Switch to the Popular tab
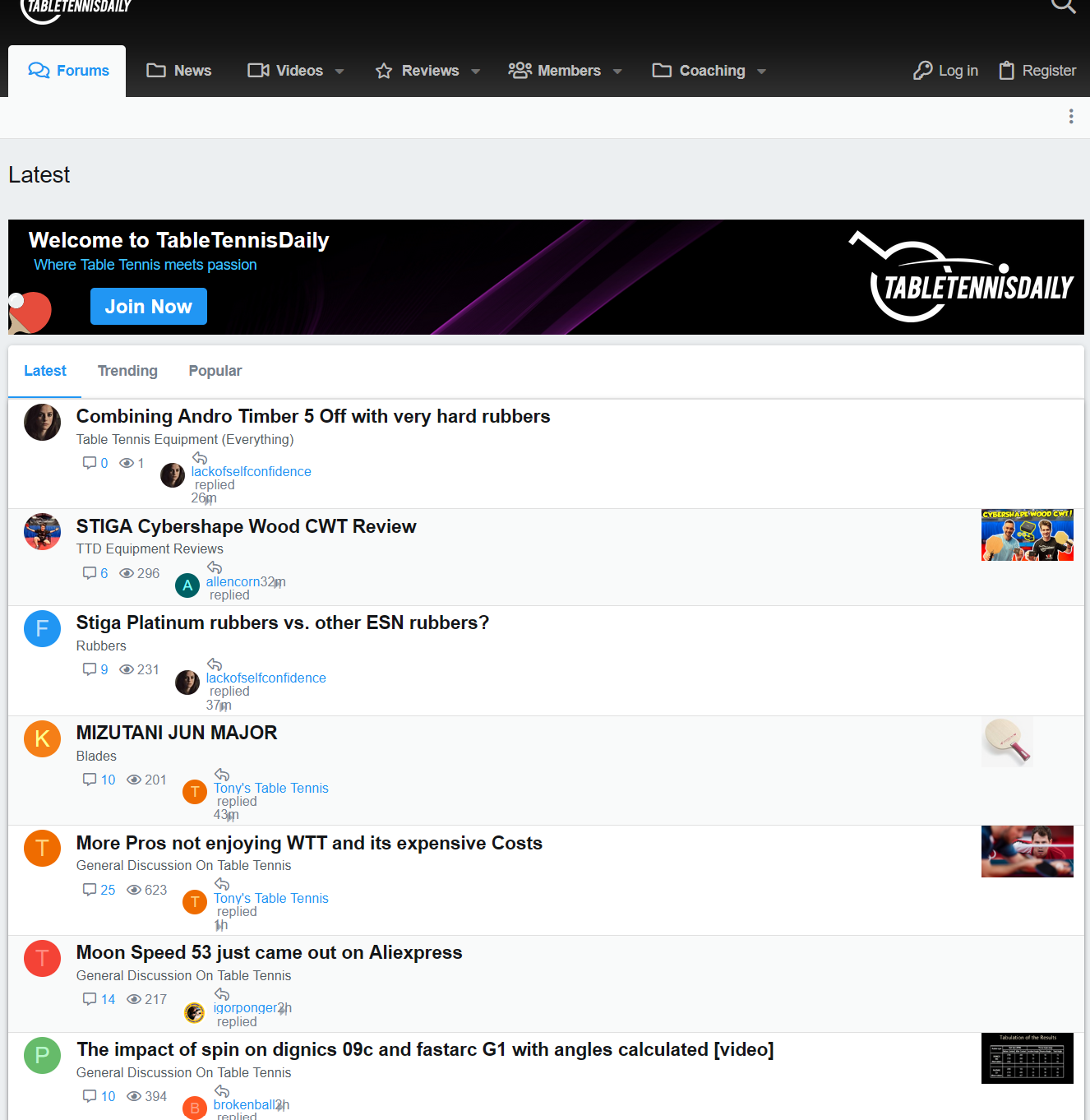 click(x=215, y=371)
